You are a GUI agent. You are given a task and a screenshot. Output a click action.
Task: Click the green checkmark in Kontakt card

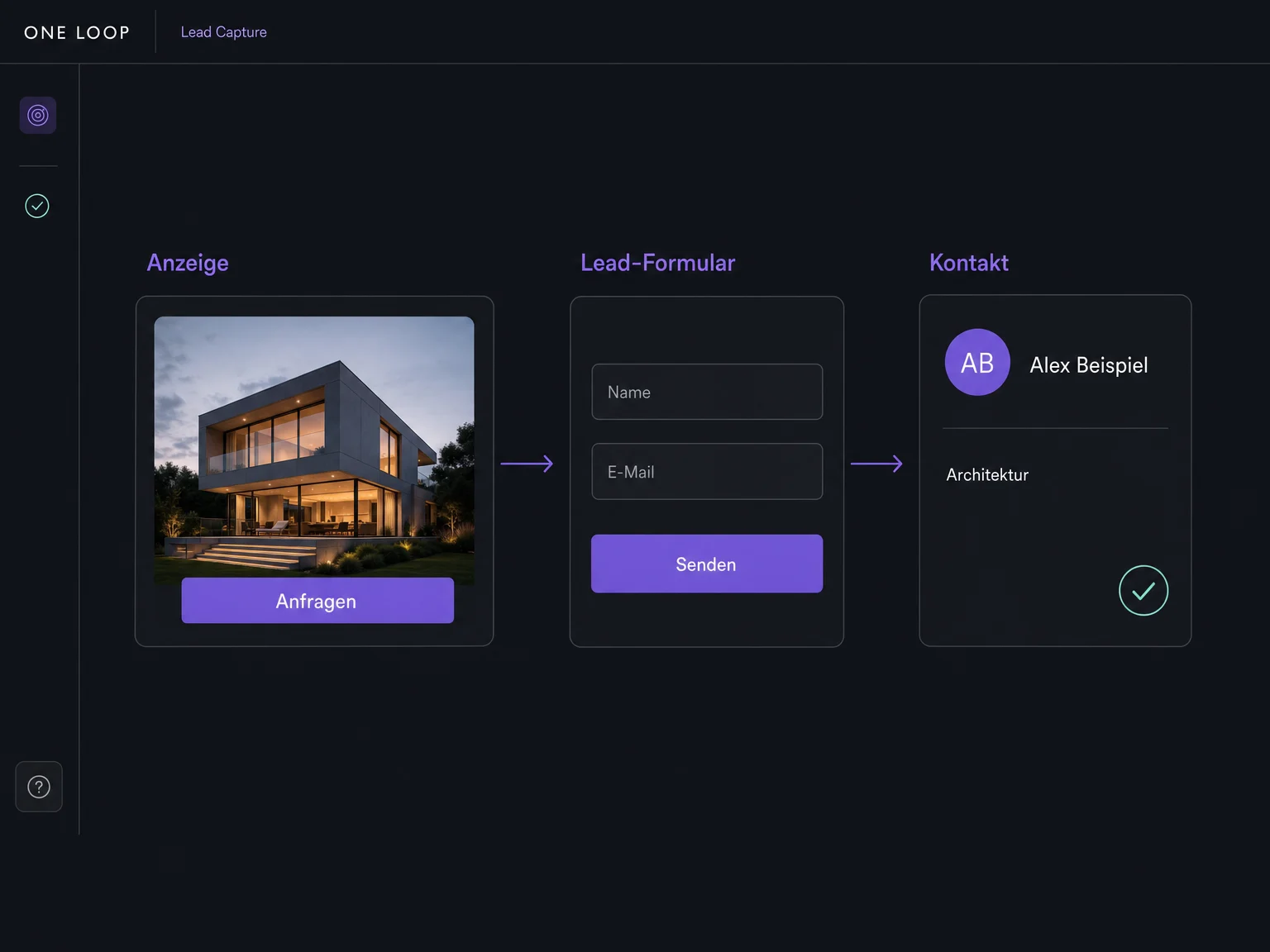pos(1143,590)
